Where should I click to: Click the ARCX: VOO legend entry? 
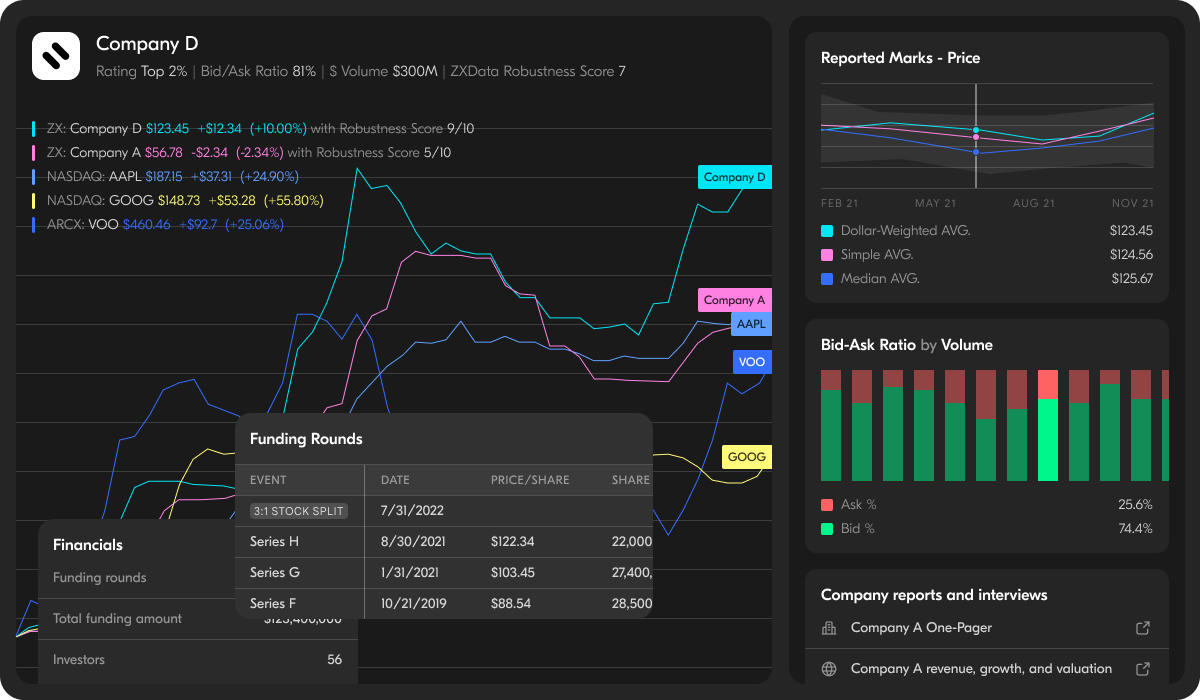point(158,225)
